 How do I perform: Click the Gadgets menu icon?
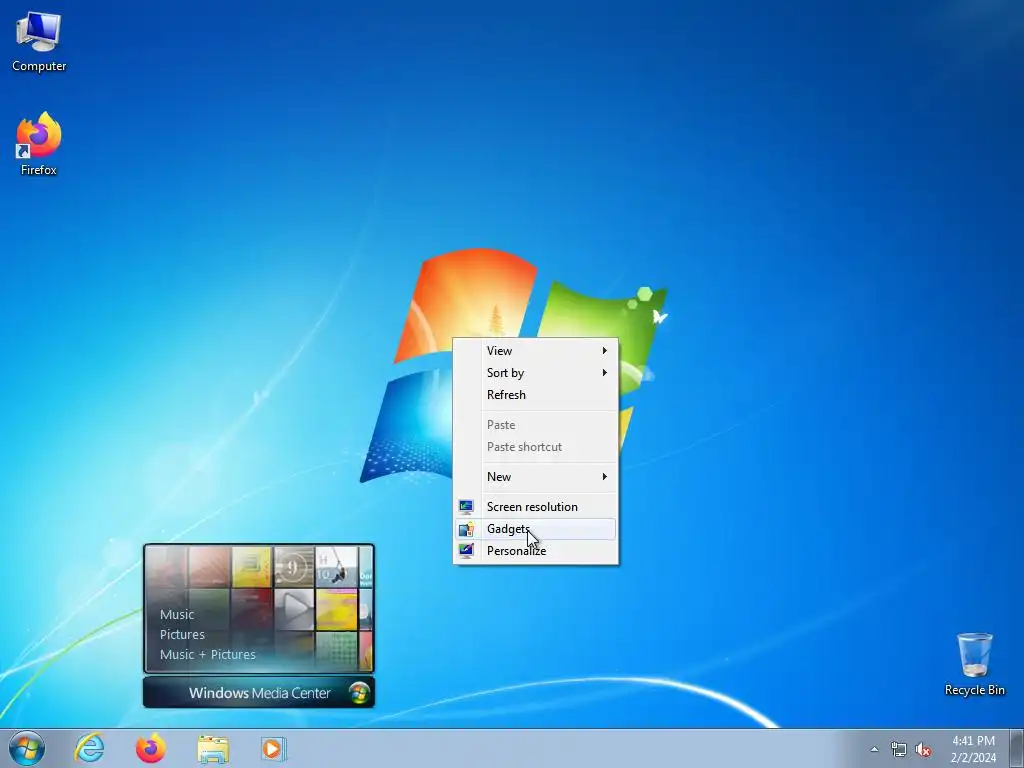[x=466, y=529]
